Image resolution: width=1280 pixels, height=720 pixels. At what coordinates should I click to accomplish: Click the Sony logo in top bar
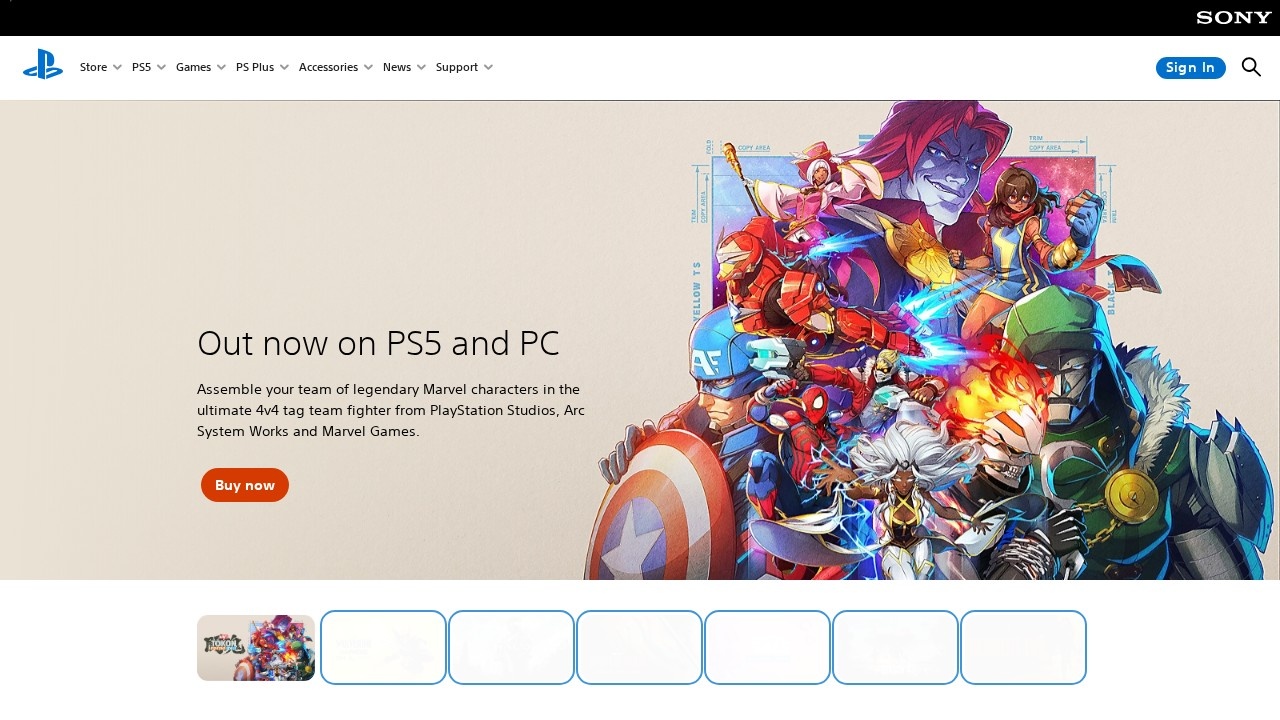[1234, 18]
